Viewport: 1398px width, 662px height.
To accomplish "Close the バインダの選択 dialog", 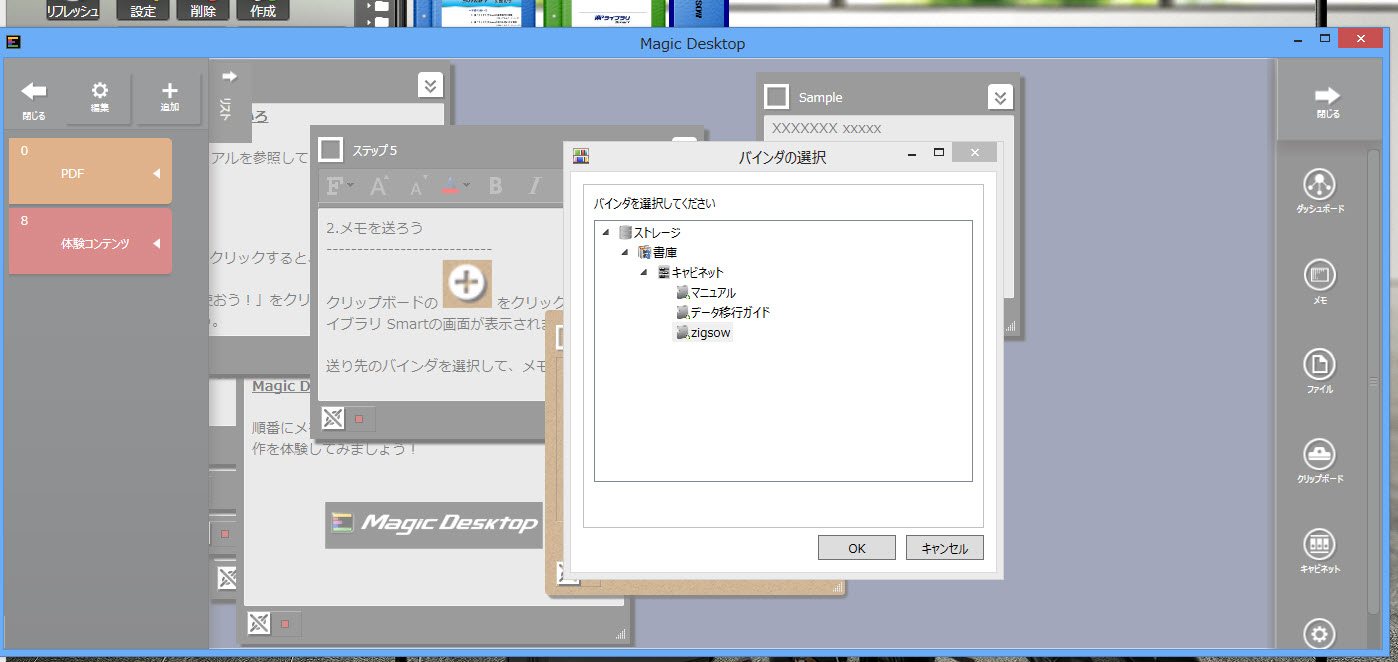I will coord(974,153).
